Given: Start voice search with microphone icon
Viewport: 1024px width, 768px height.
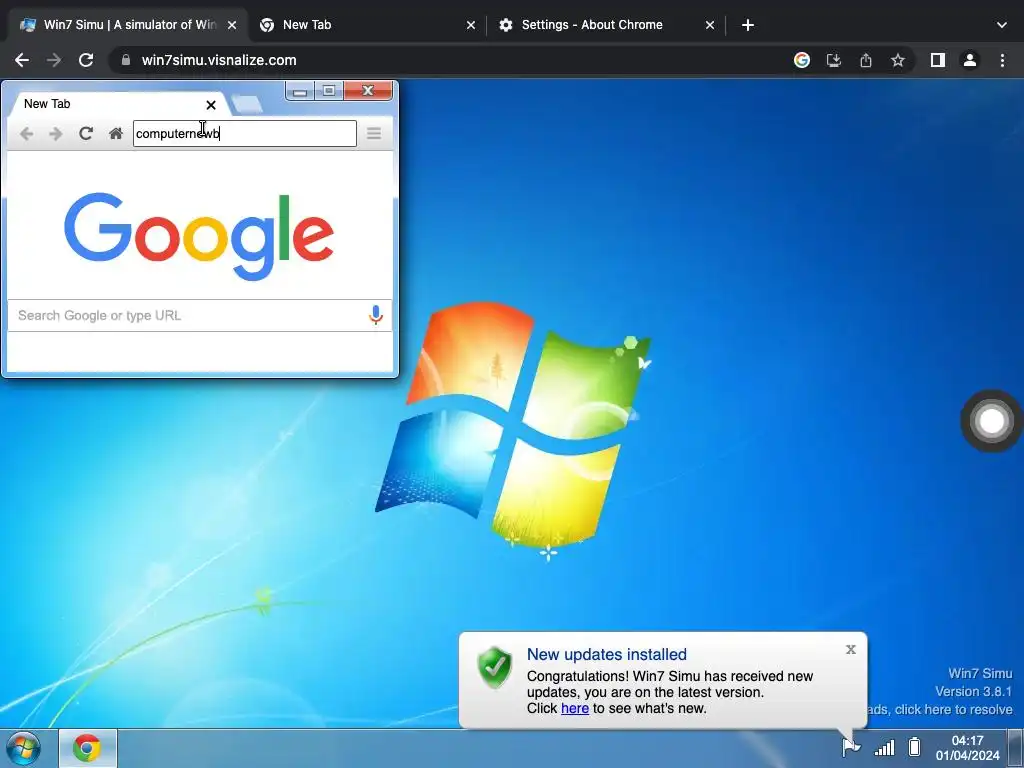Looking at the screenshot, I should click(376, 315).
